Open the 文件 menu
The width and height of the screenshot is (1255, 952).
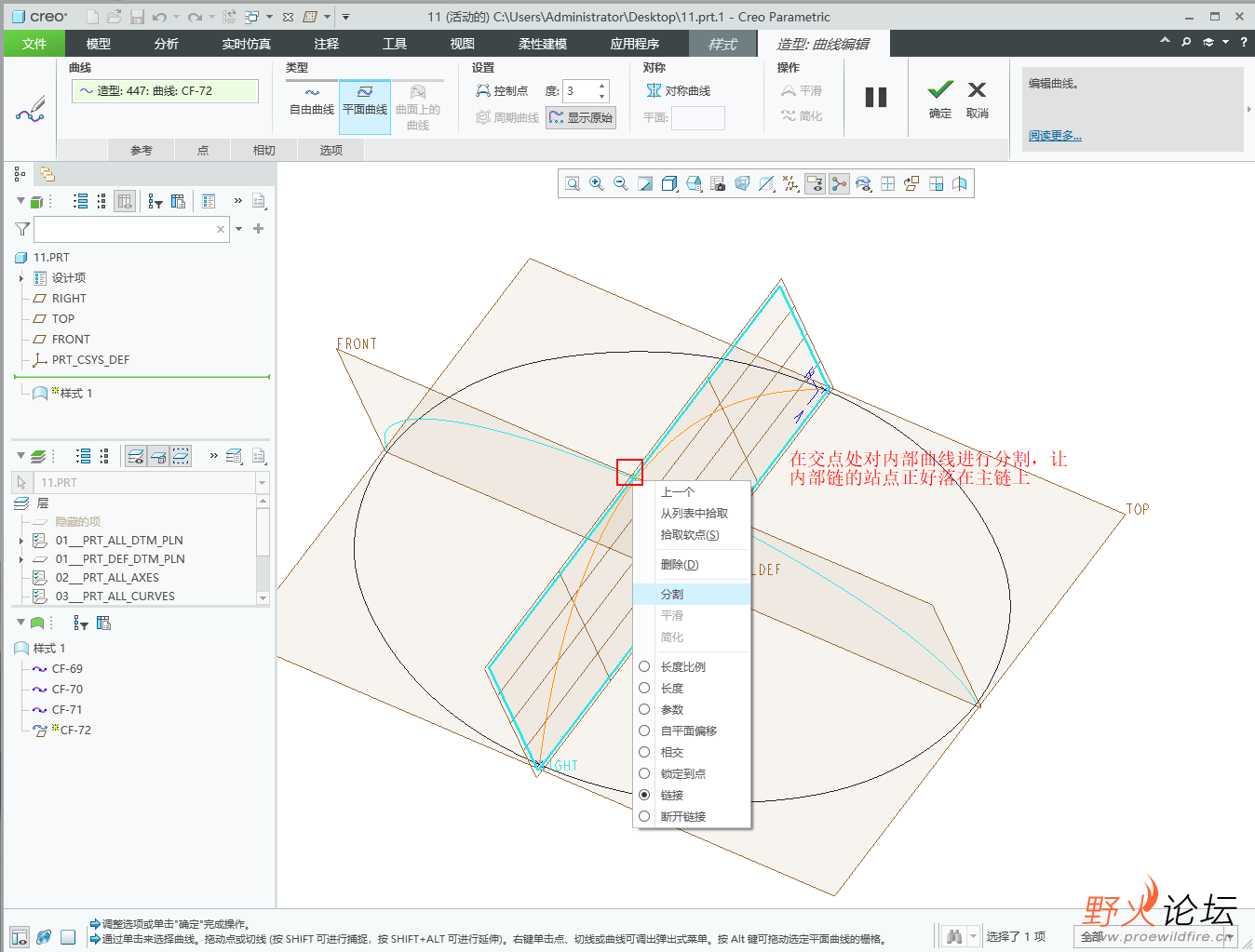point(34,44)
